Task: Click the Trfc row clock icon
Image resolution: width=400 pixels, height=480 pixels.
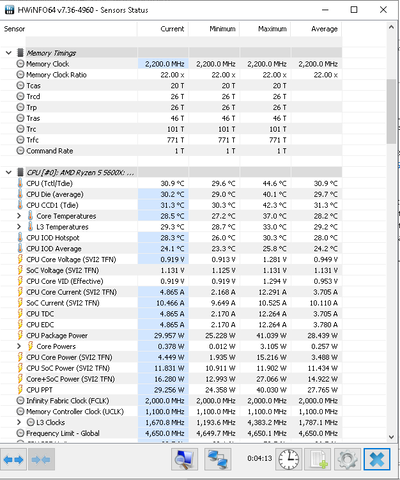Action: tap(20, 140)
